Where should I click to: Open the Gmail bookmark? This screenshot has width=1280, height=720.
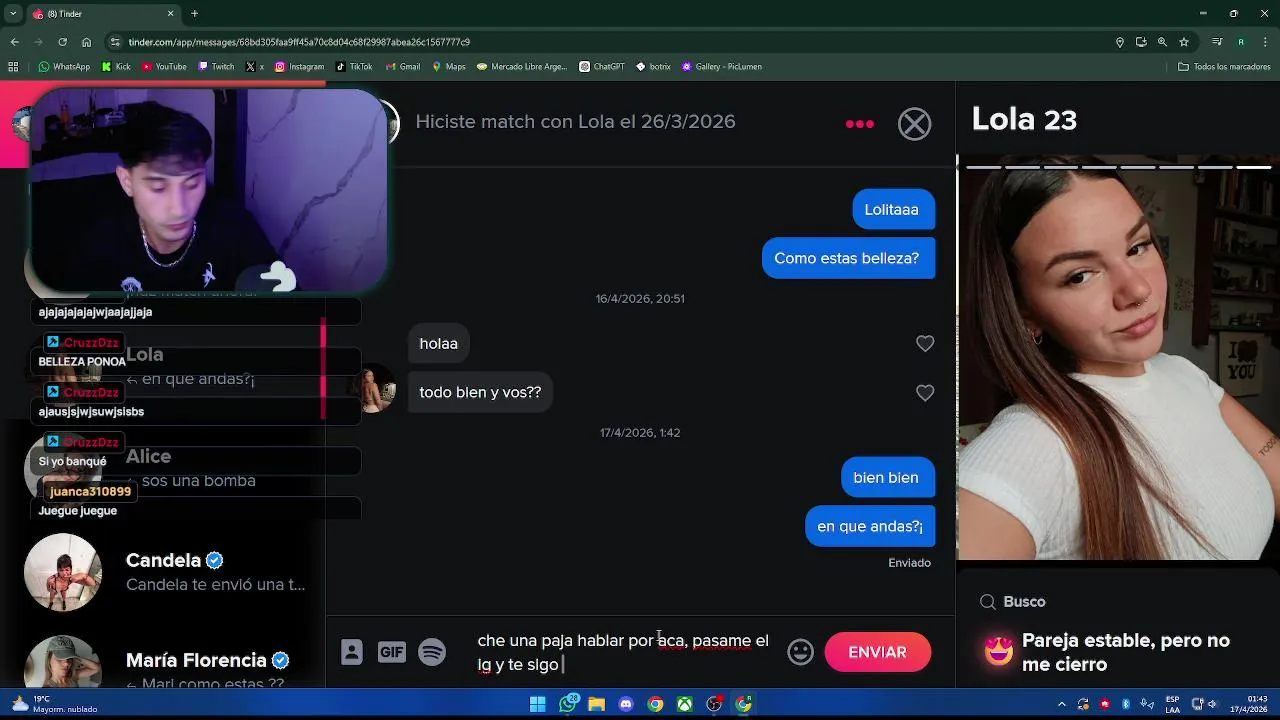pos(403,67)
